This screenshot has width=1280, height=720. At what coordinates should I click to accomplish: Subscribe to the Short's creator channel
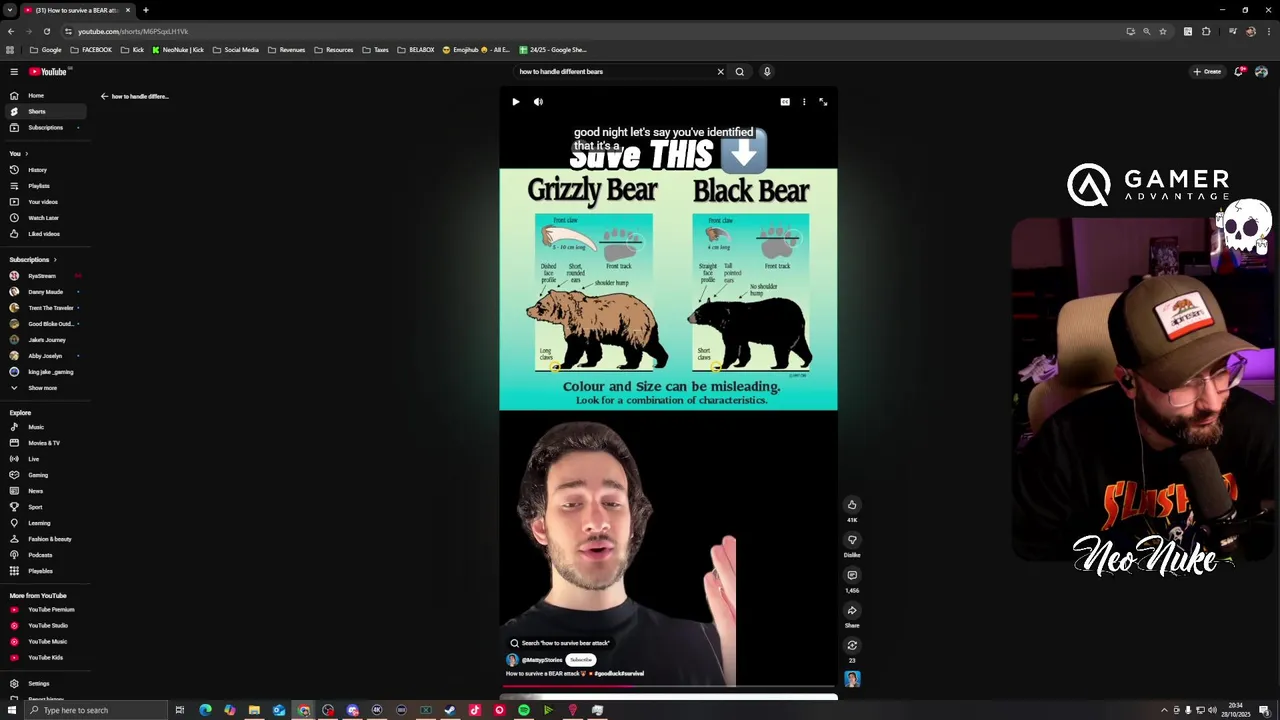pyautogui.click(x=581, y=660)
